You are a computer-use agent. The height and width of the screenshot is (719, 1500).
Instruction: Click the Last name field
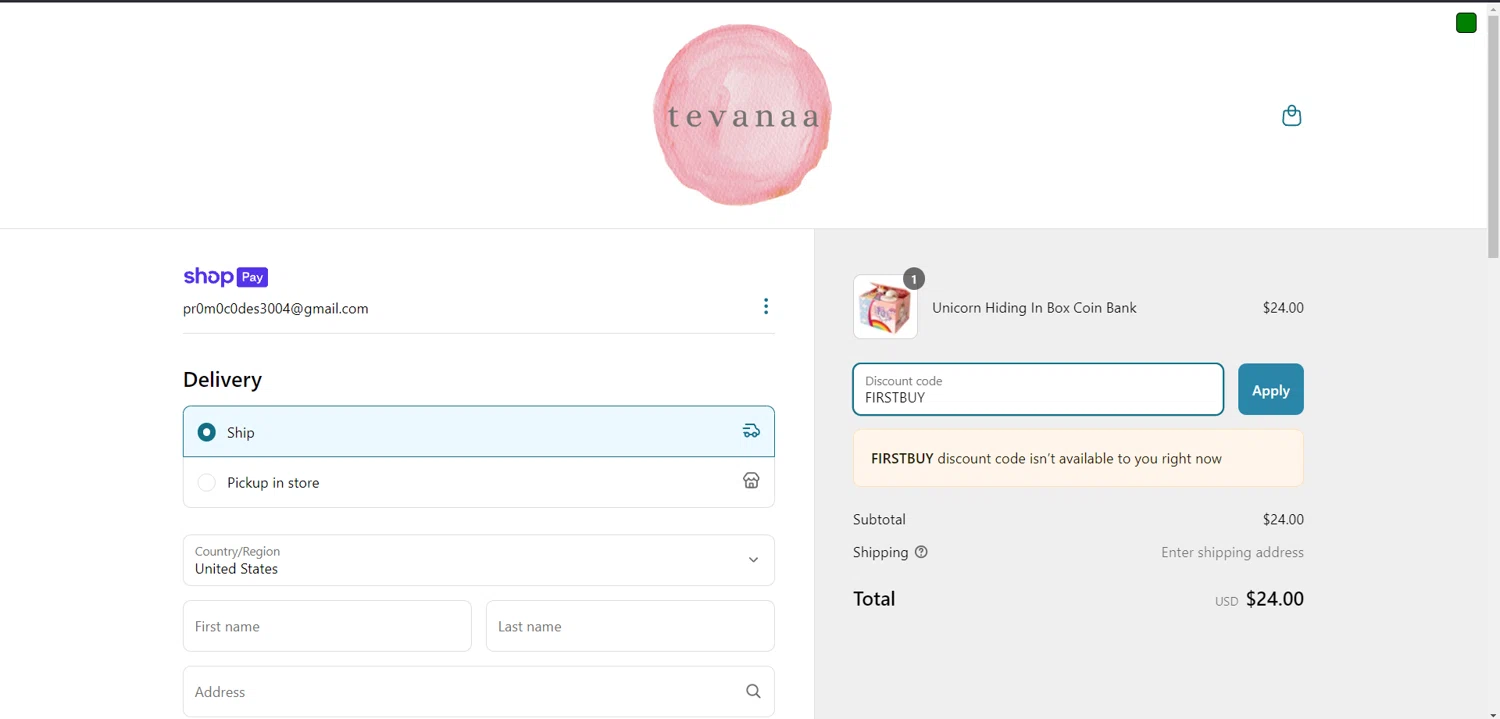click(x=630, y=626)
